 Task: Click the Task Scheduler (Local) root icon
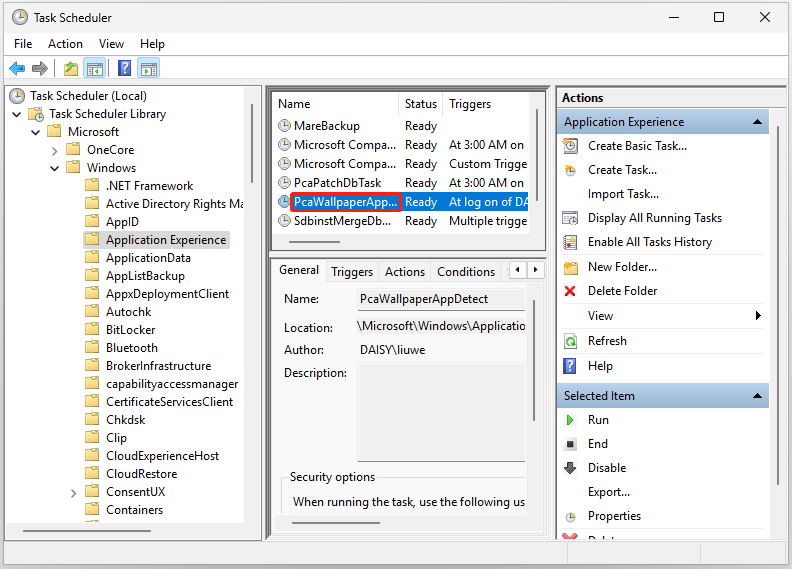click(x=17, y=95)
